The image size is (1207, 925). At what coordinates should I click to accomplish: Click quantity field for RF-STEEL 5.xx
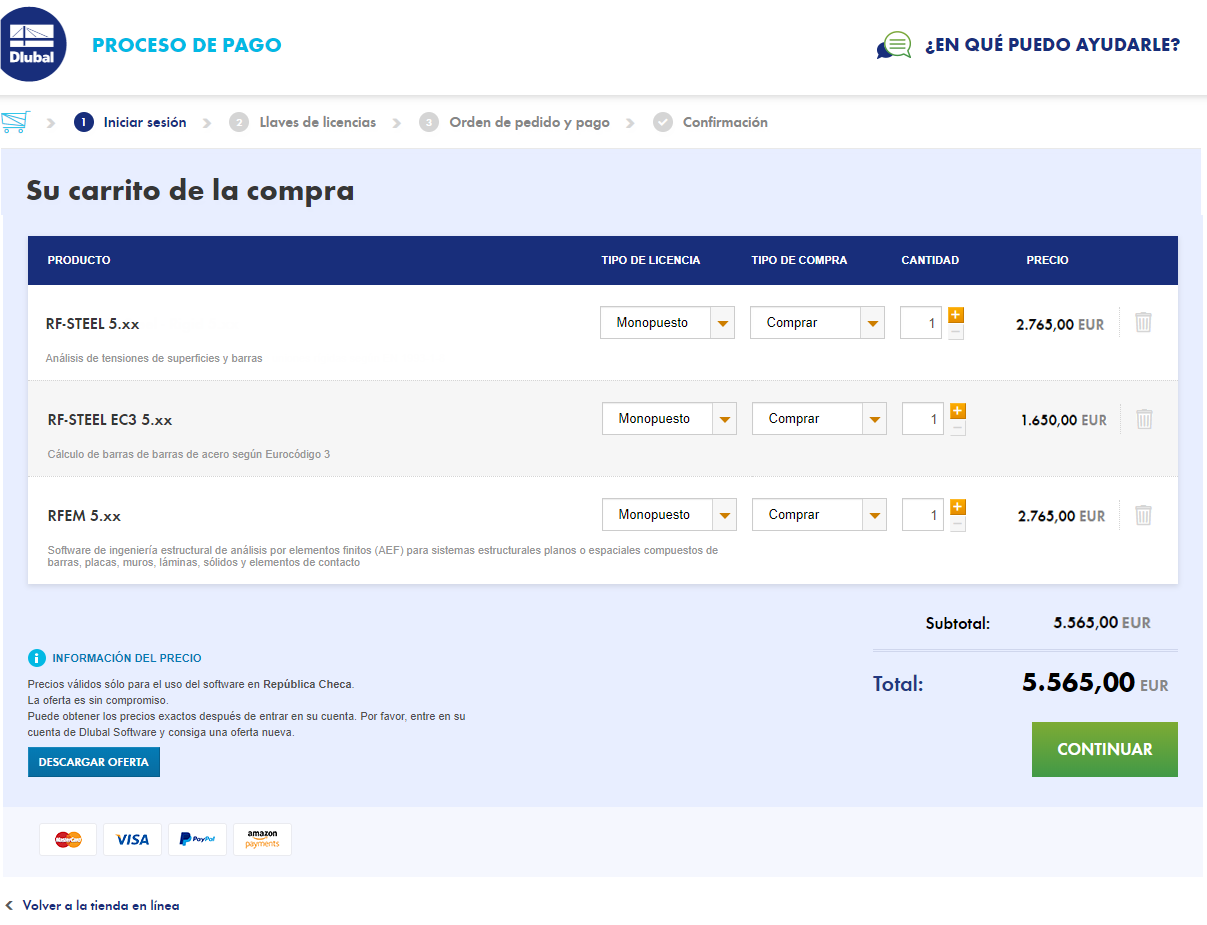click(921, 323)
